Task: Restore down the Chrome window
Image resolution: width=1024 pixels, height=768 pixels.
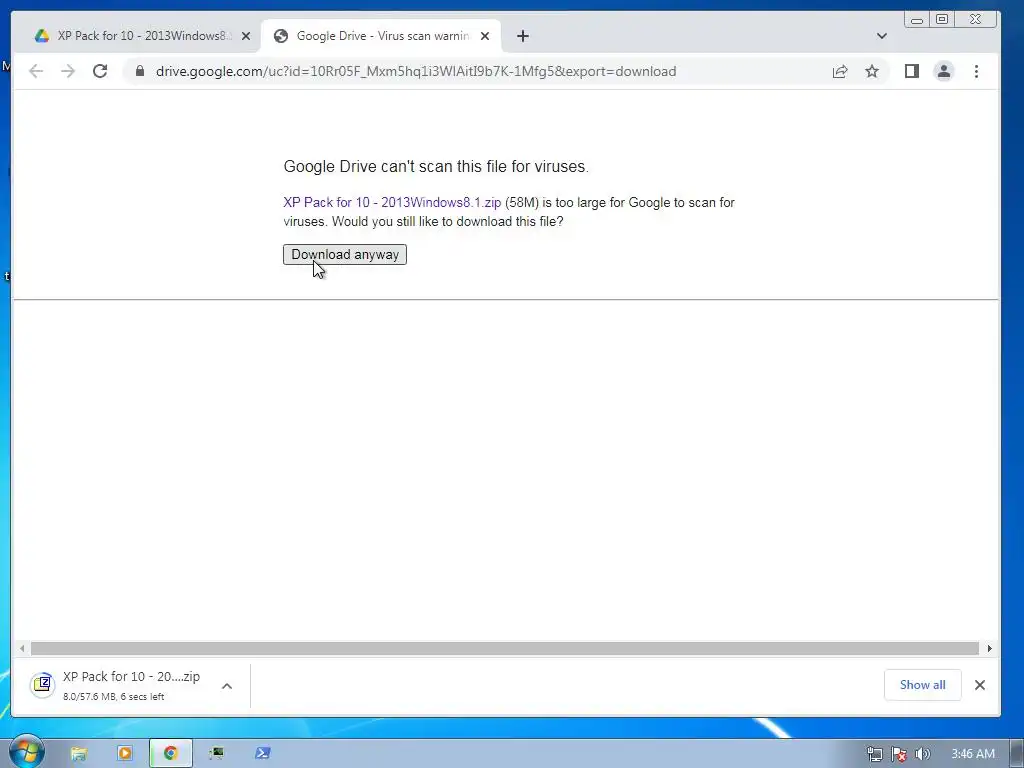Action: pyautogui.click(x=942, y=20)
